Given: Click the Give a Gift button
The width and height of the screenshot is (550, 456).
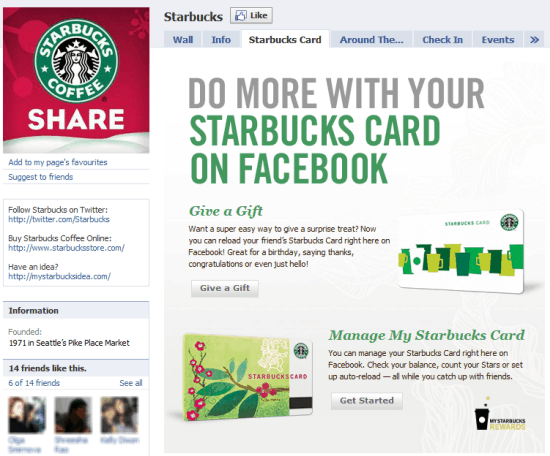Looking at the screenshot, I should (x=225, y=288).
